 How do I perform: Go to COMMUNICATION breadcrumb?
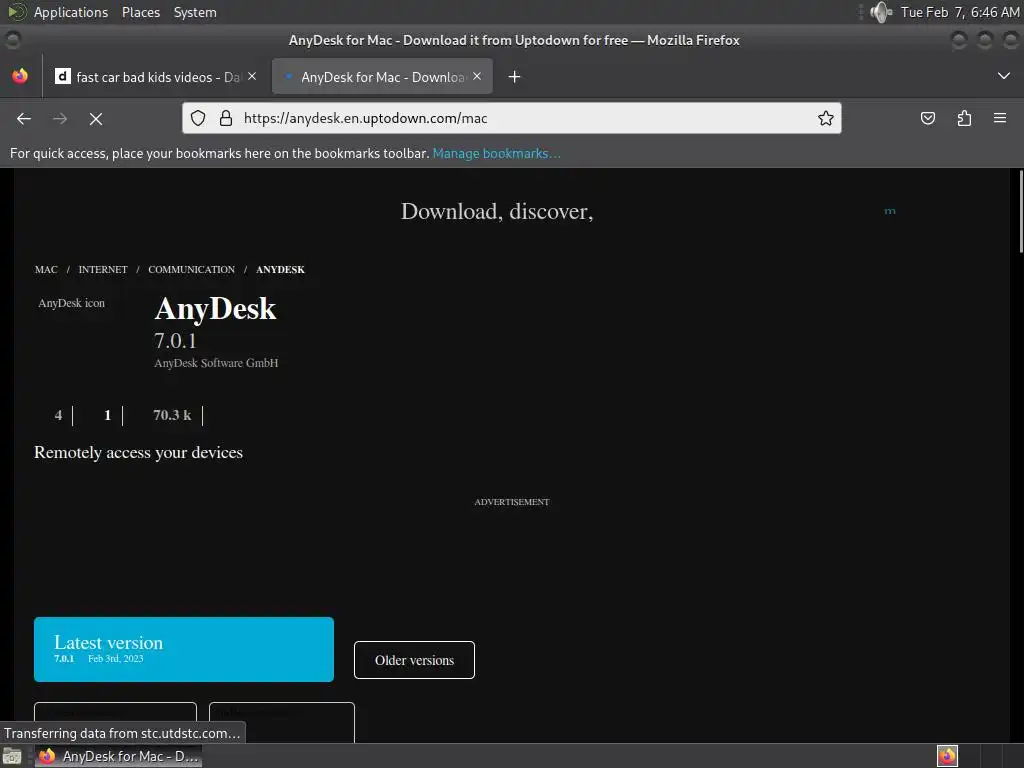[191, 270]
